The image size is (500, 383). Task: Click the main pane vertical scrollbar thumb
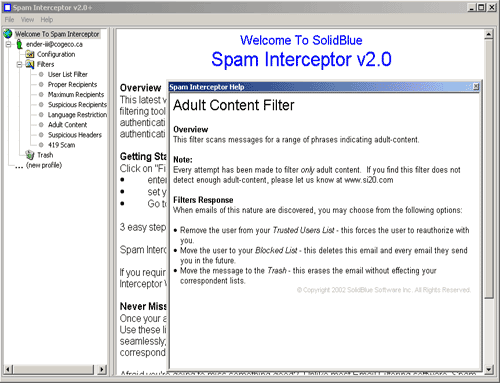click(489, 169)
